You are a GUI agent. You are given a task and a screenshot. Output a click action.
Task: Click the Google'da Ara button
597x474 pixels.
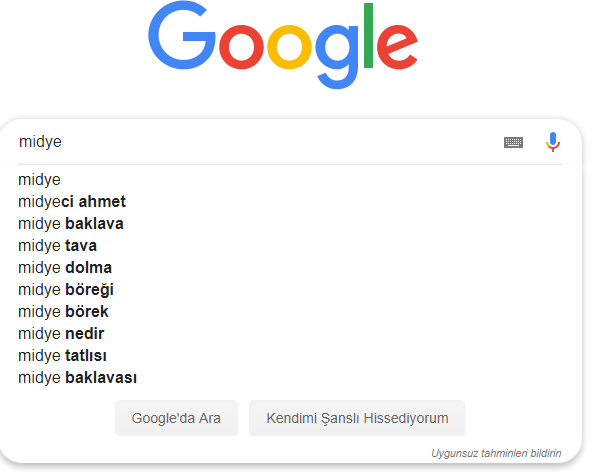click(x=176, y=418)
